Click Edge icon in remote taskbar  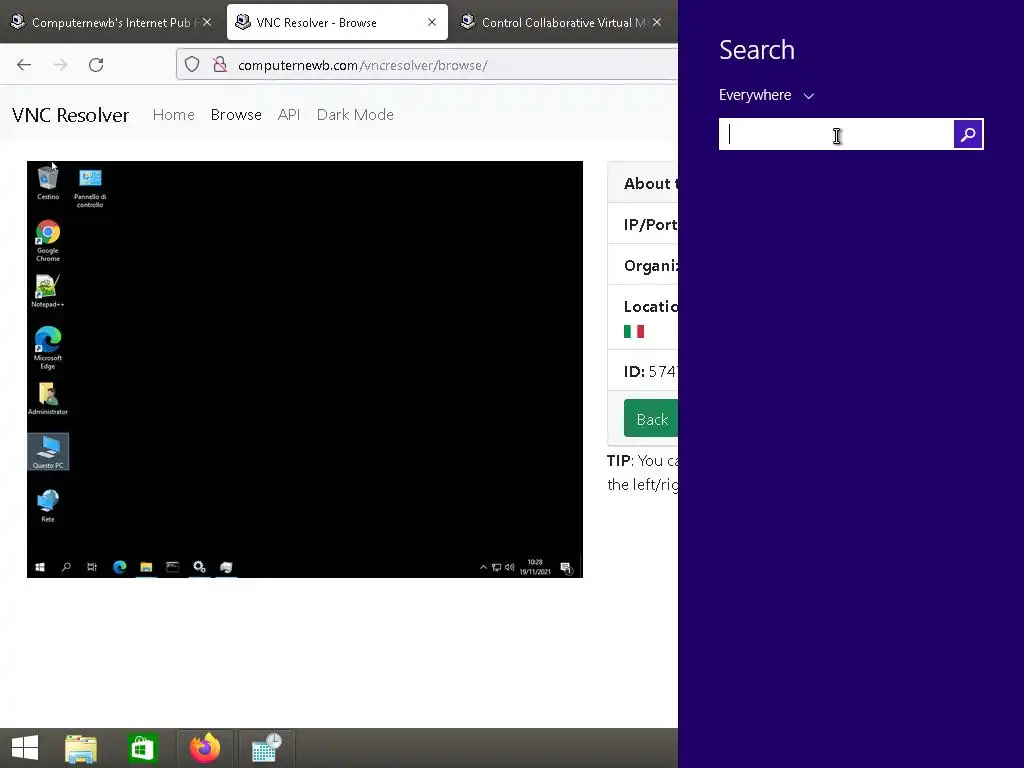pos(120,567)
